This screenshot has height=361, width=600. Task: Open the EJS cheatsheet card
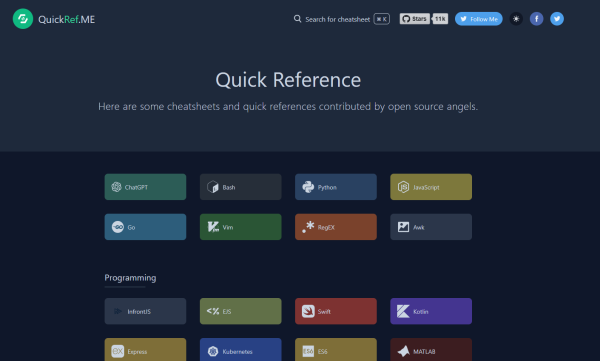(241, 311)
